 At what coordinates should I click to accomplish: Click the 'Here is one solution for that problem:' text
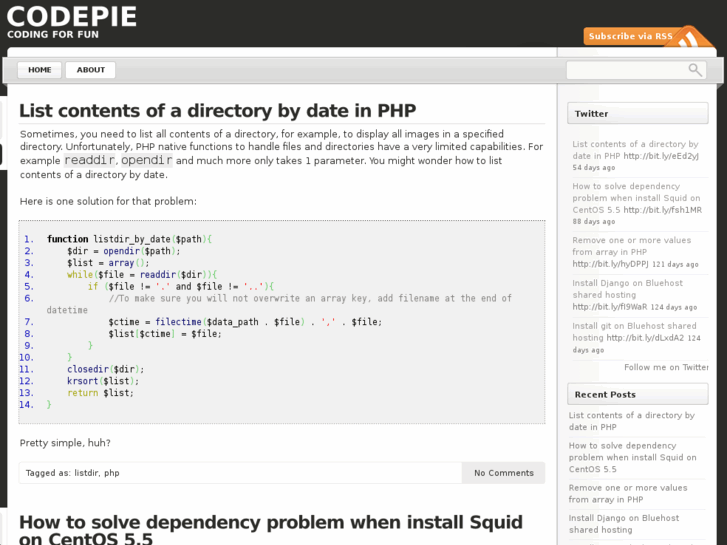pyautogui.click(x=108, y=201)
